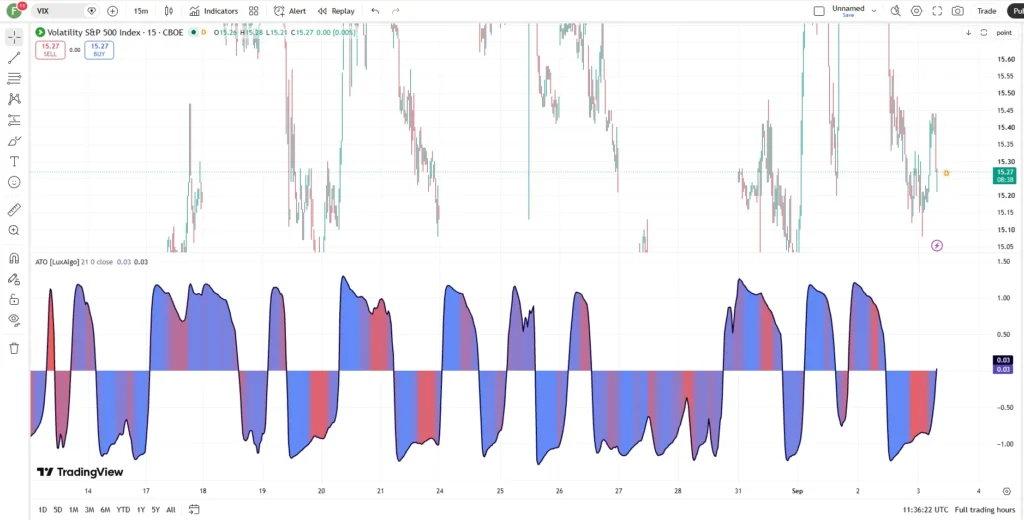Open the go to date calendar

[194, 510]
